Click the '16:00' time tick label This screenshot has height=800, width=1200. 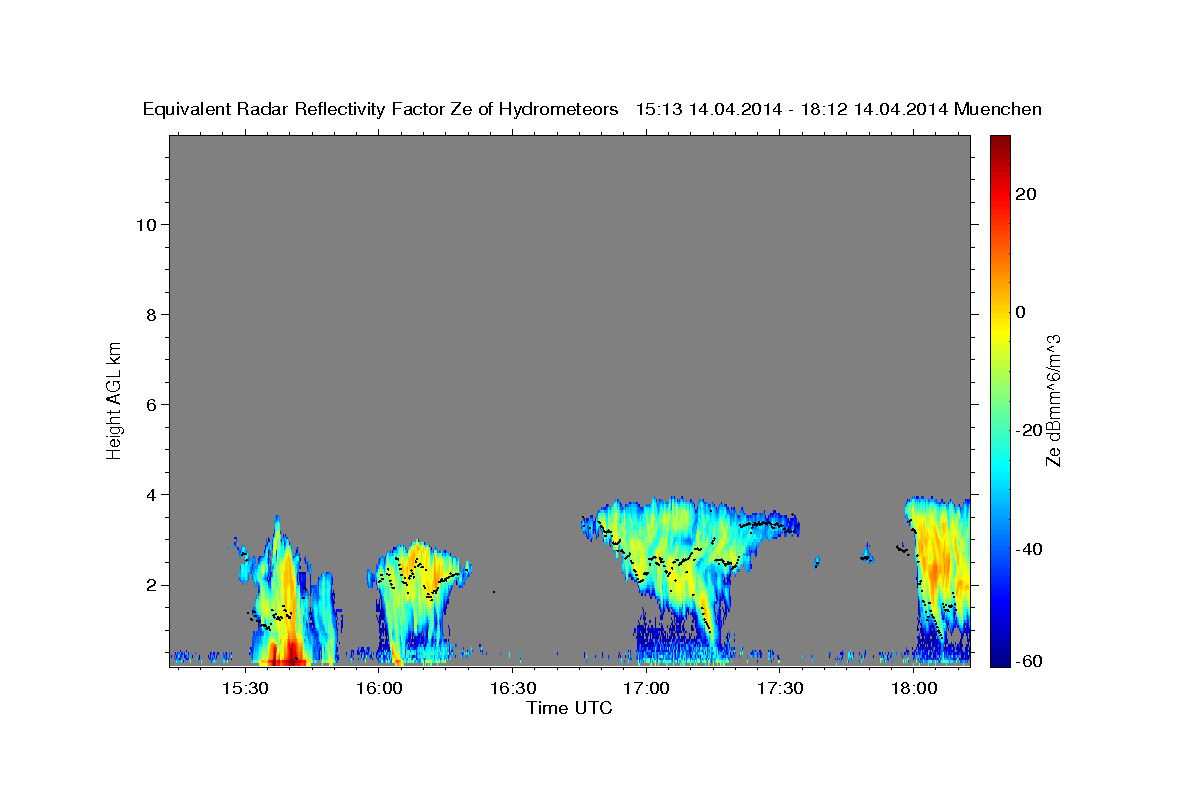click(379, 689)
